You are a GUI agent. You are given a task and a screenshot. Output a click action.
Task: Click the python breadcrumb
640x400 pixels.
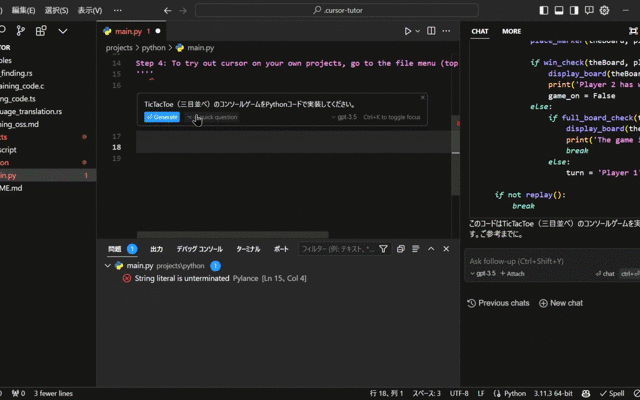(153, 48)
